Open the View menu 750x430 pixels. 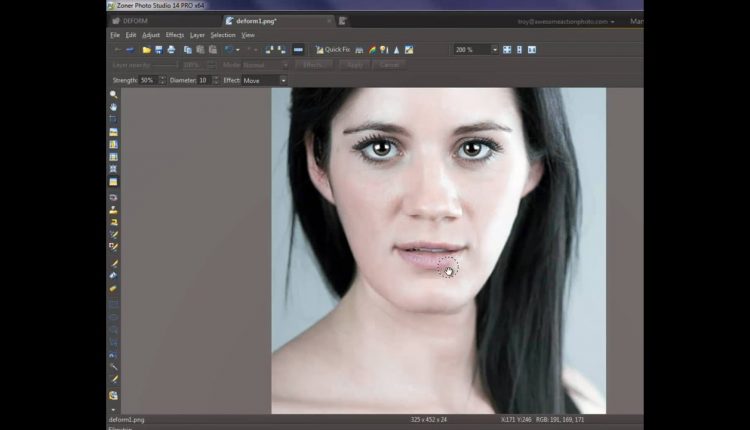point(248,35)
